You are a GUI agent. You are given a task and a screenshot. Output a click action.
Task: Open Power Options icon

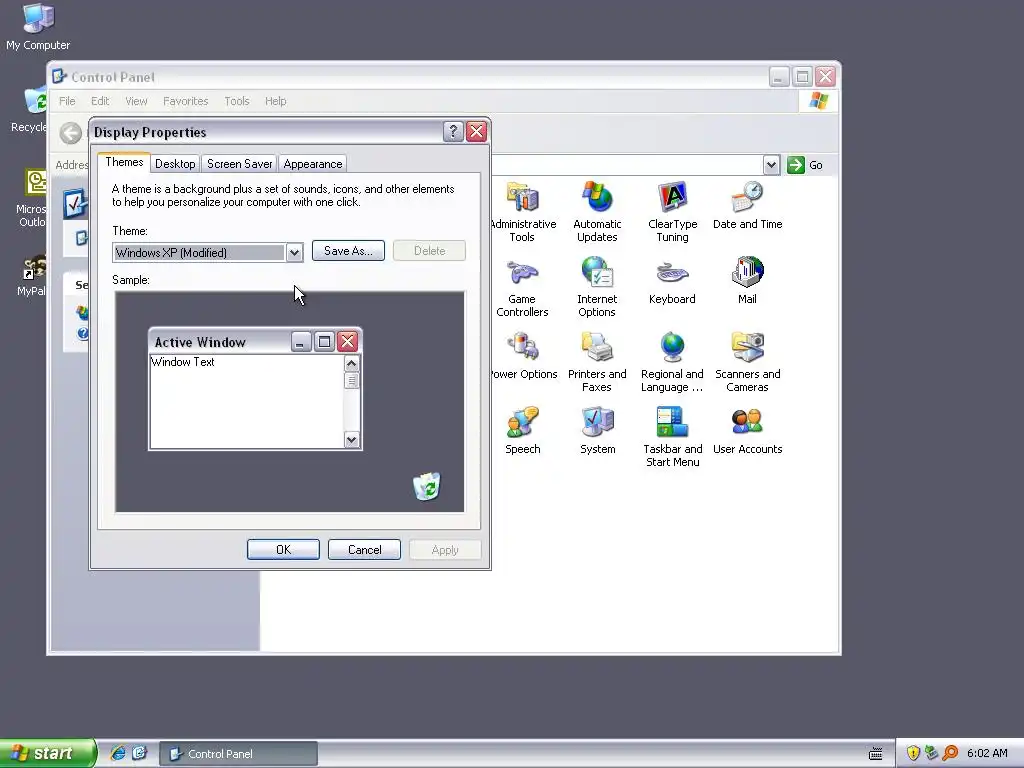click(x=524, y=355)
